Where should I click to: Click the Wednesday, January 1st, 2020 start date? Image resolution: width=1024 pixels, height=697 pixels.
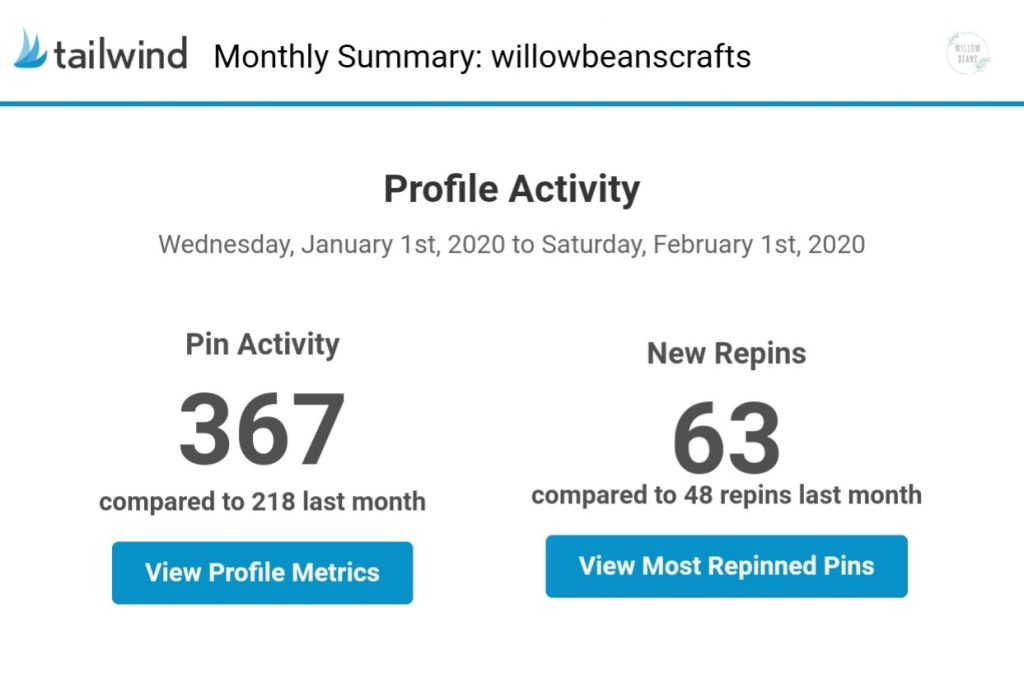point(332,245)
